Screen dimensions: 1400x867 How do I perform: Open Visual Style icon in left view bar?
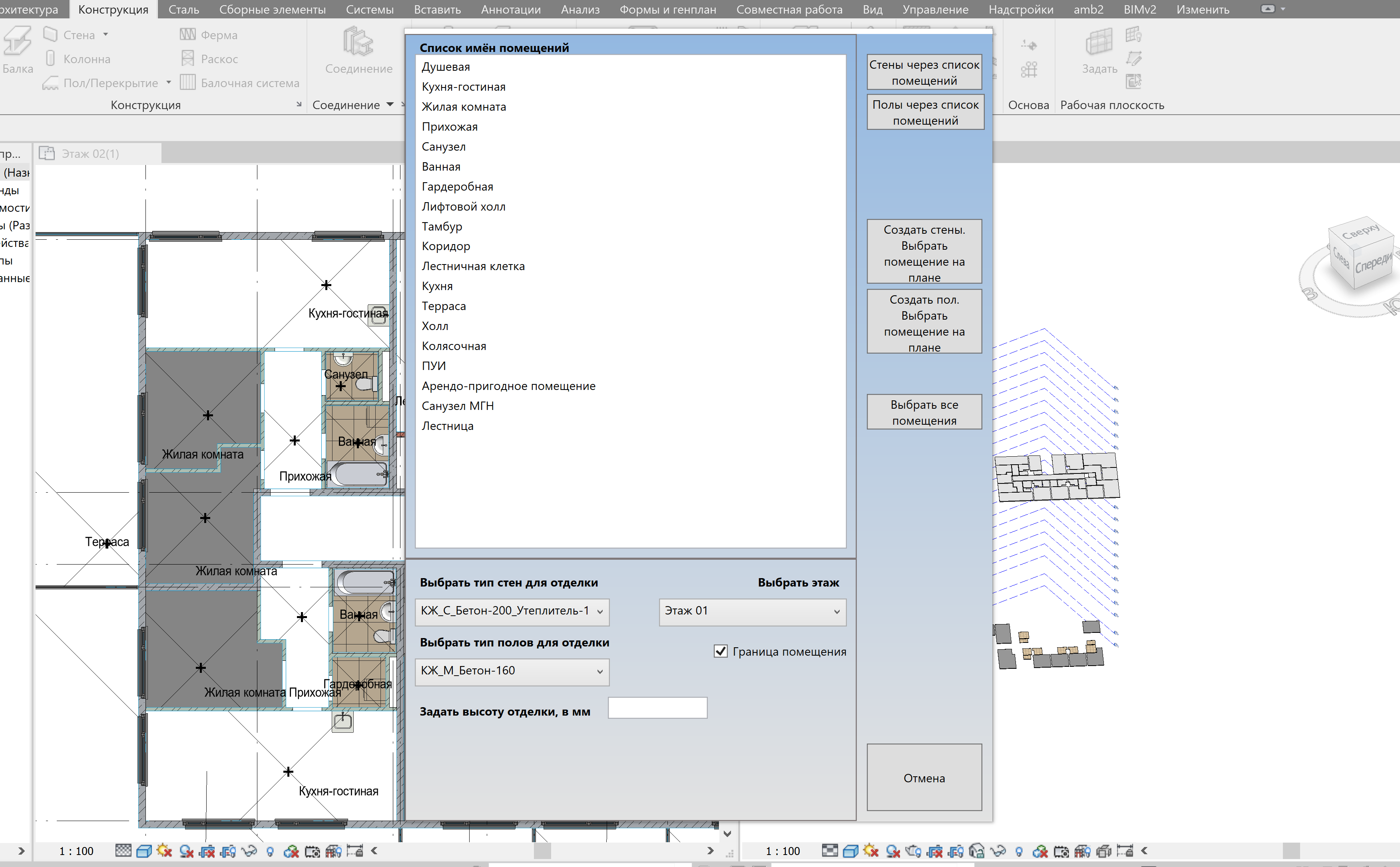(x=144, y=850)
